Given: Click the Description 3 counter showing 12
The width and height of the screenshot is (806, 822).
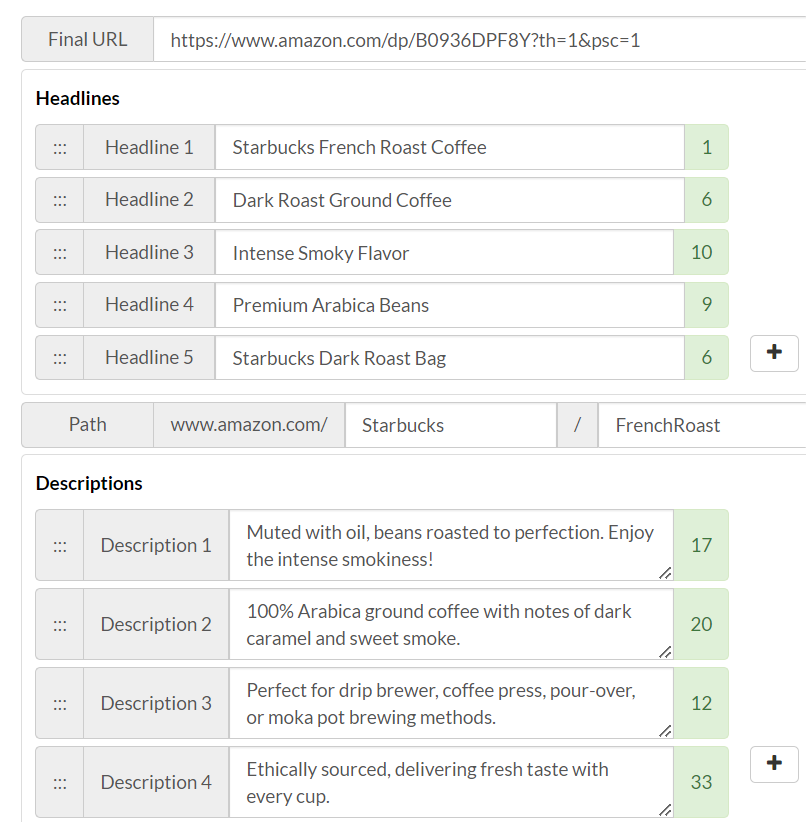Looking at the screenshot, I should pyautogui.click(x=701, y=703).
